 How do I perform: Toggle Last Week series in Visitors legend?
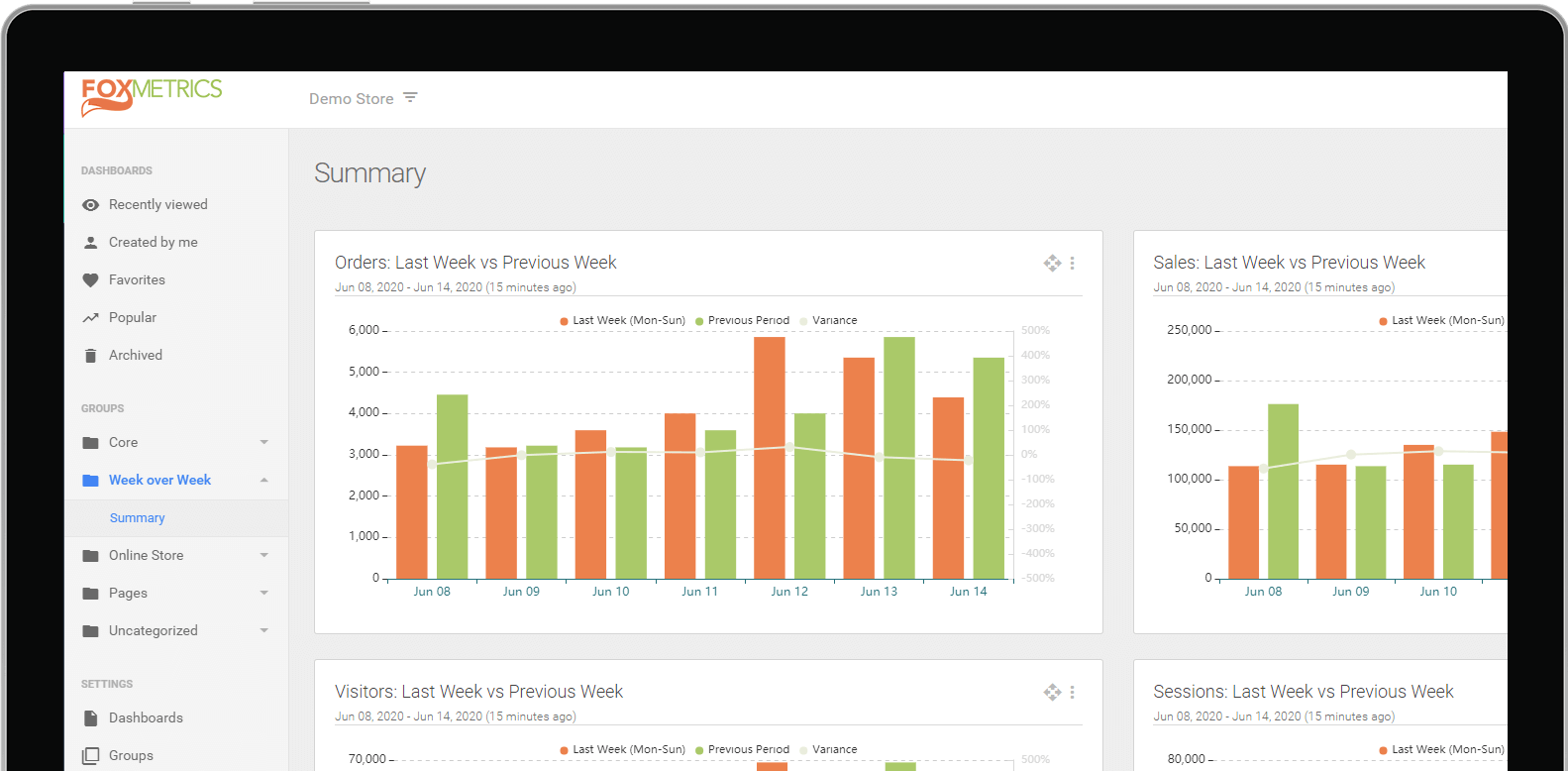tap(622, 750)
